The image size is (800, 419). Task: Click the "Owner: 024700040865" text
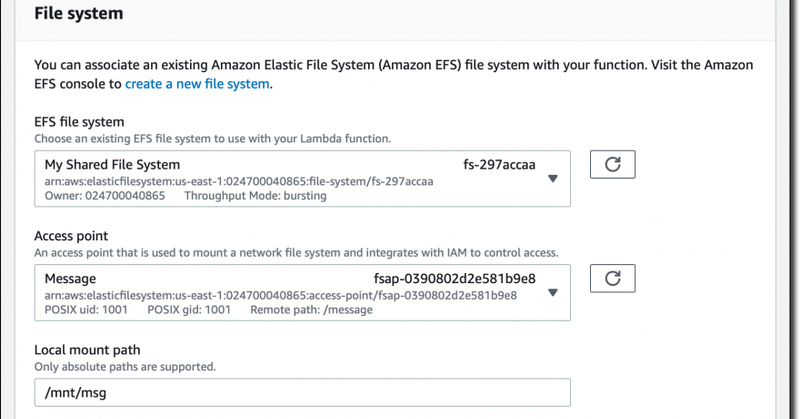[105, 196]
